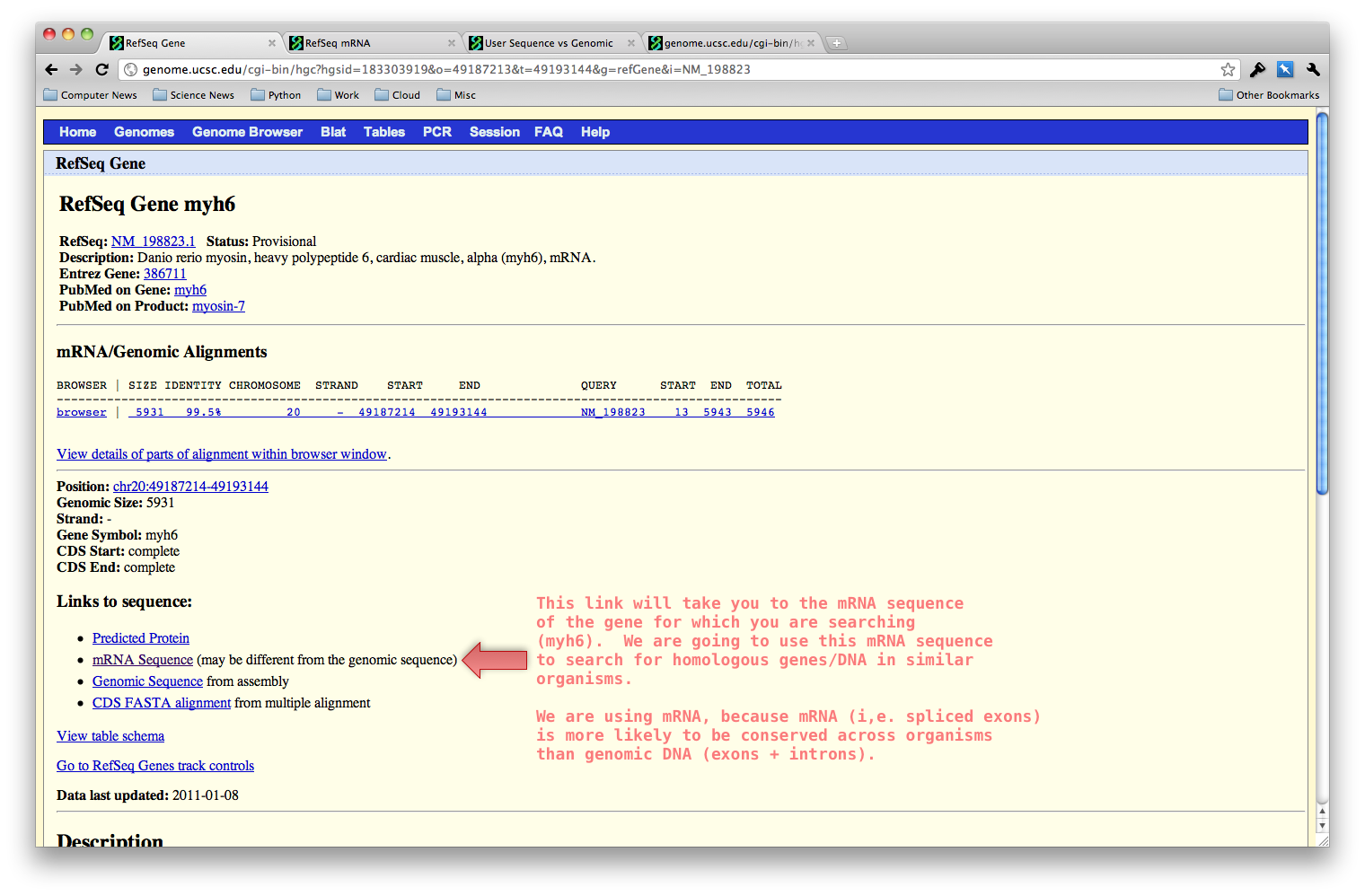Screen dimensions: 1365x896
Task: Open the Genomic Sequence link
Action: (x=147, y=681)
